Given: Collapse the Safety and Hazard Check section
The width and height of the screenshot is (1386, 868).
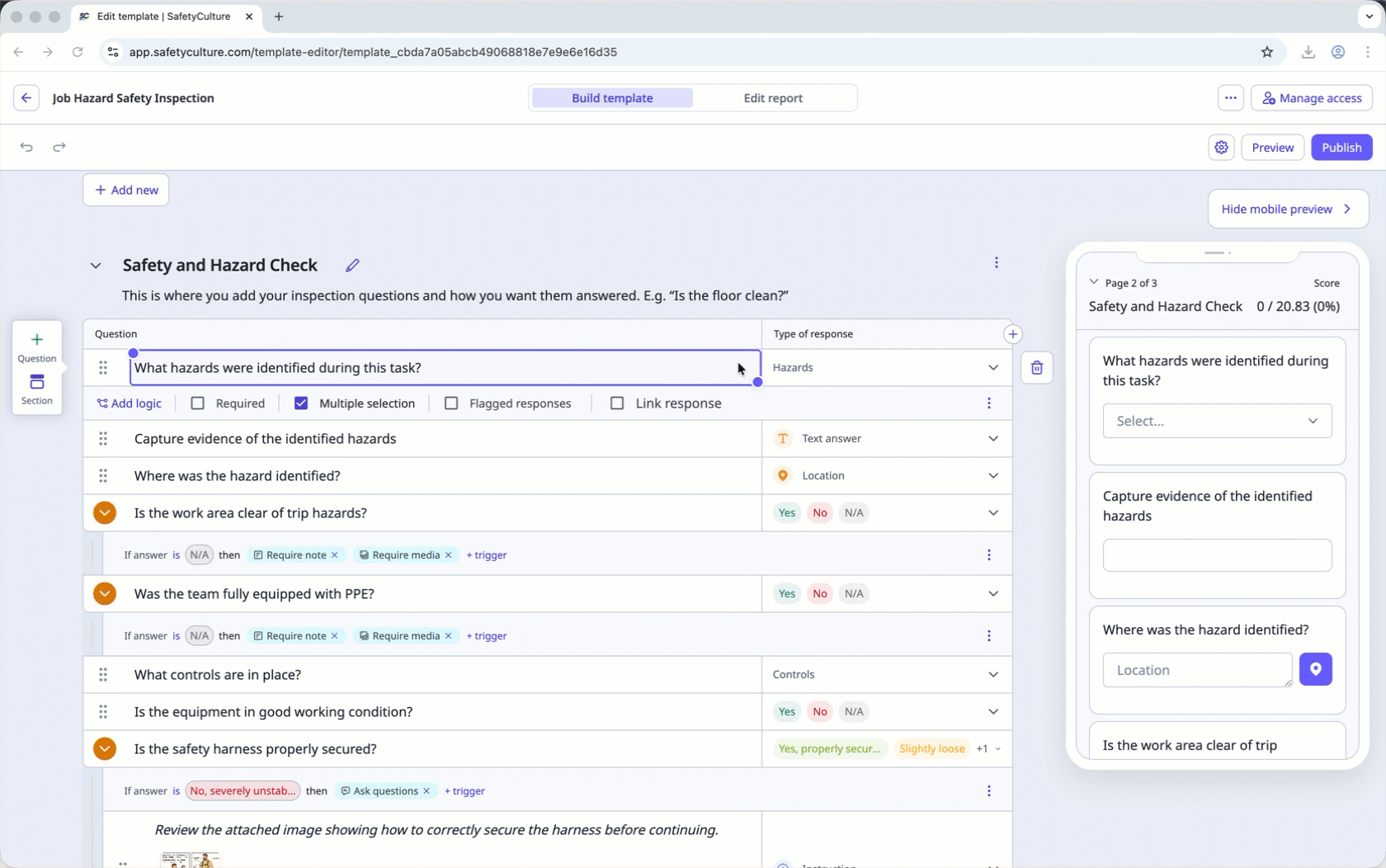Looking at the screenshot, I should click(96, 266).
